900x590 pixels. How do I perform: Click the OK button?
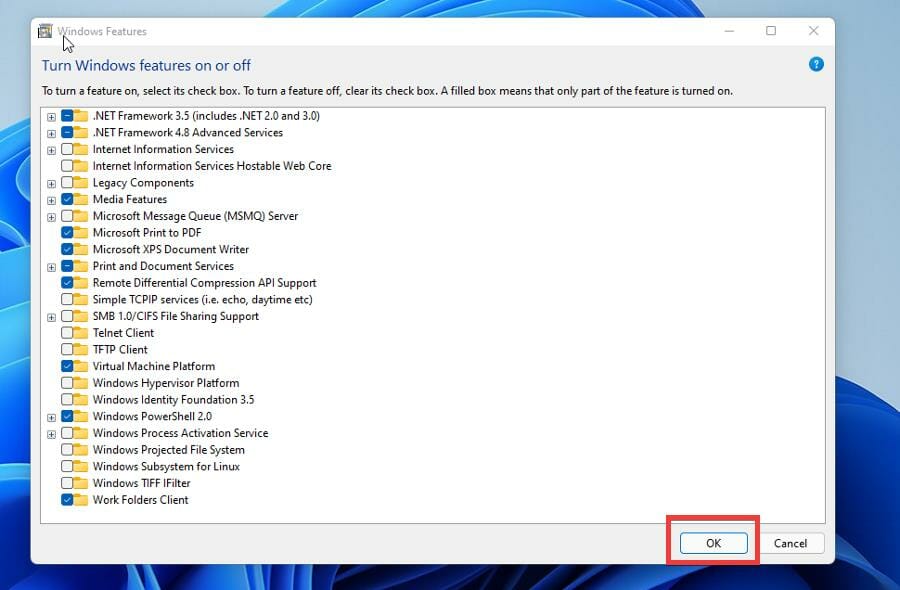[x=713, y=543]
